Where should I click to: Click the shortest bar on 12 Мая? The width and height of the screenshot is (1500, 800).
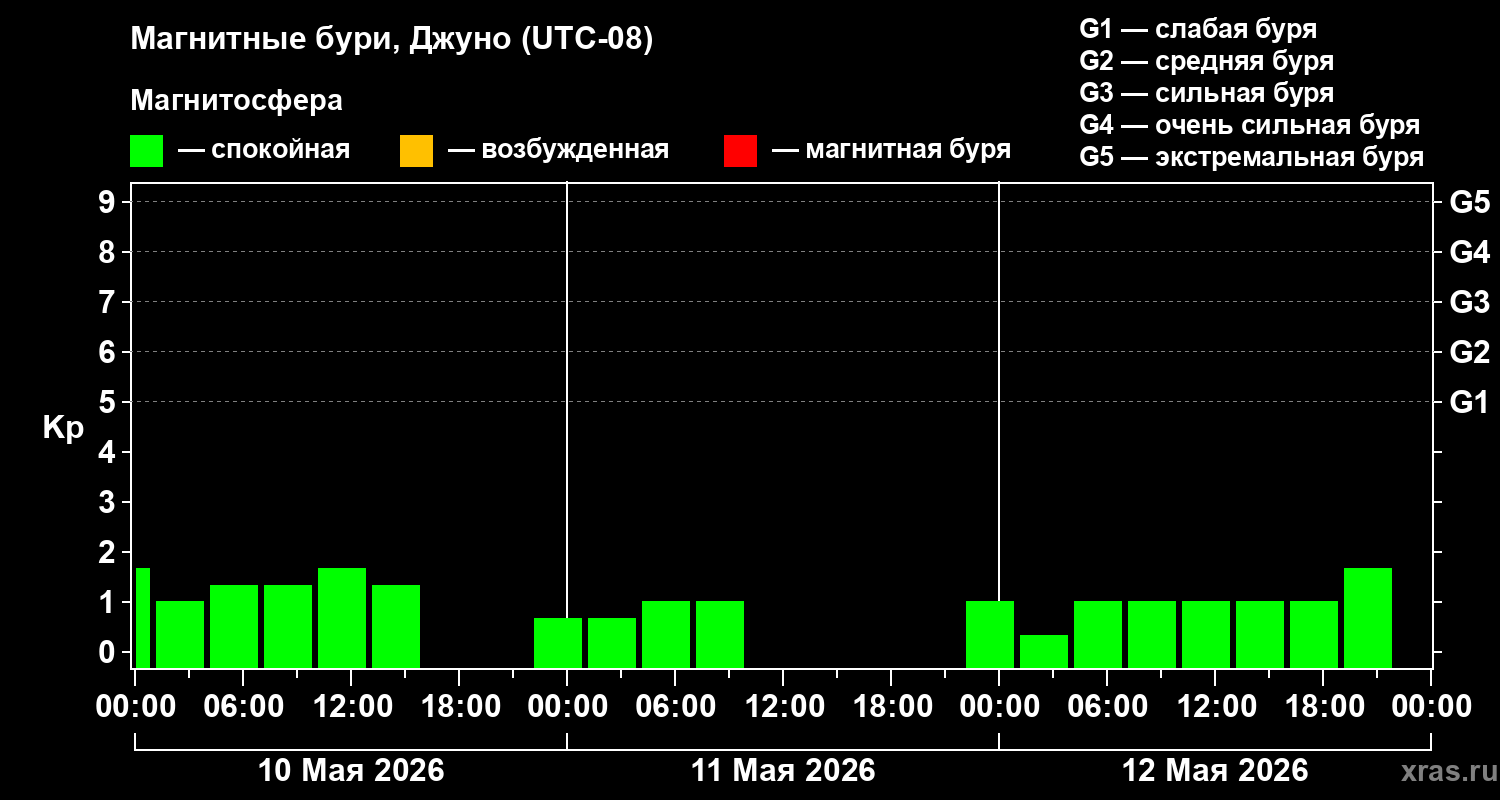tap(1044, 651)
